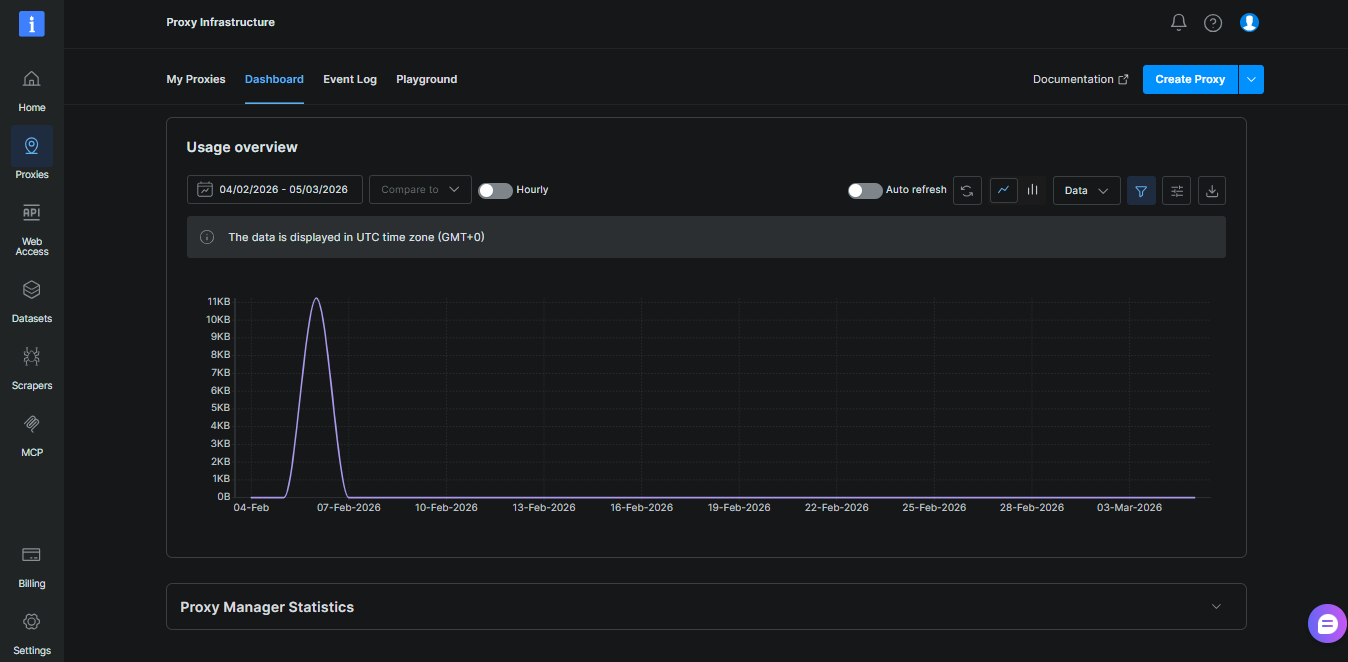The image size is (1348, 662).
Task: Open the filter funnel icon
Action: point(1141,190)
